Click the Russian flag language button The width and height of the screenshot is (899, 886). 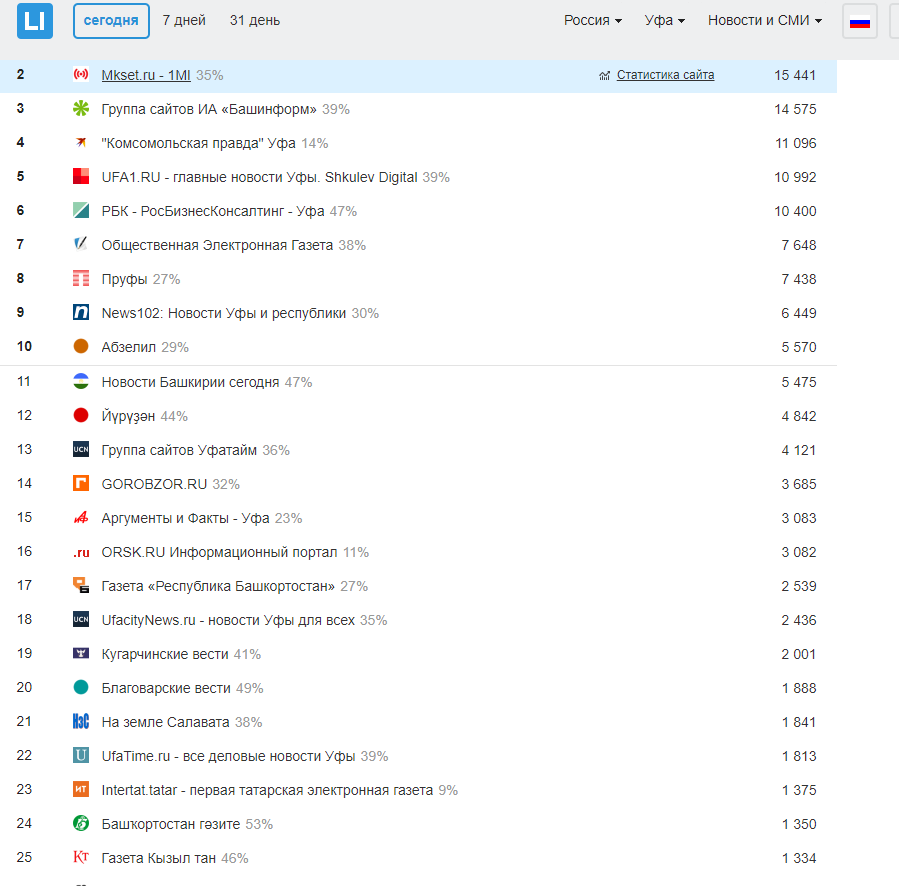click(x=859, y=21)
